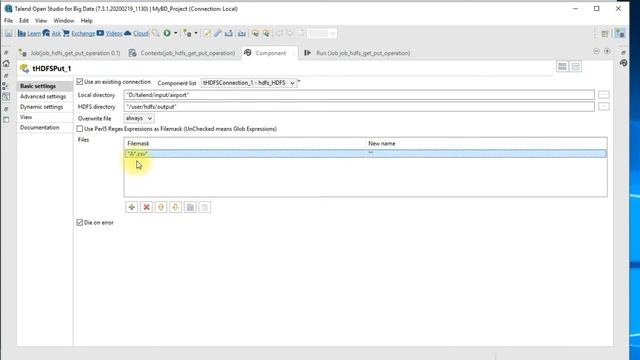
Task: Click the second yellow-green icon in toolbar
Action: point(266,33)
